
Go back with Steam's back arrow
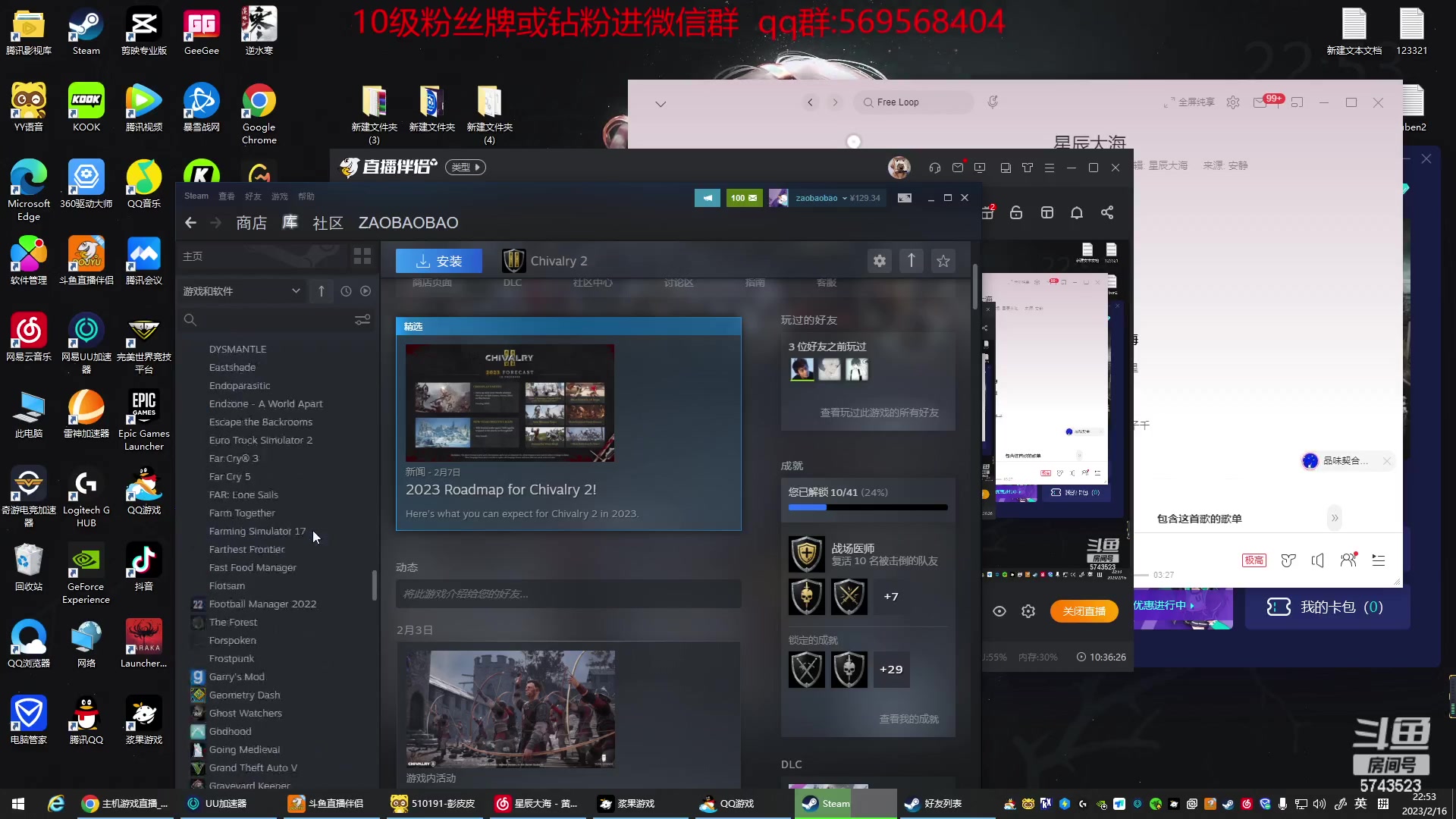[x=190, y=223]
